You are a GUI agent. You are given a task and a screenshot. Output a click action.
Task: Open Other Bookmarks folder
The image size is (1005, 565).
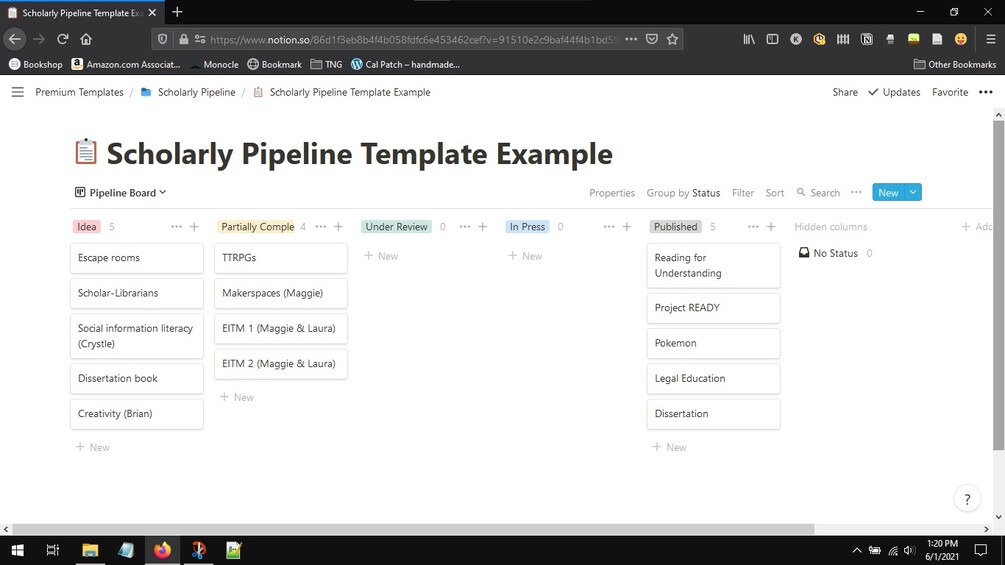(954, 64)
